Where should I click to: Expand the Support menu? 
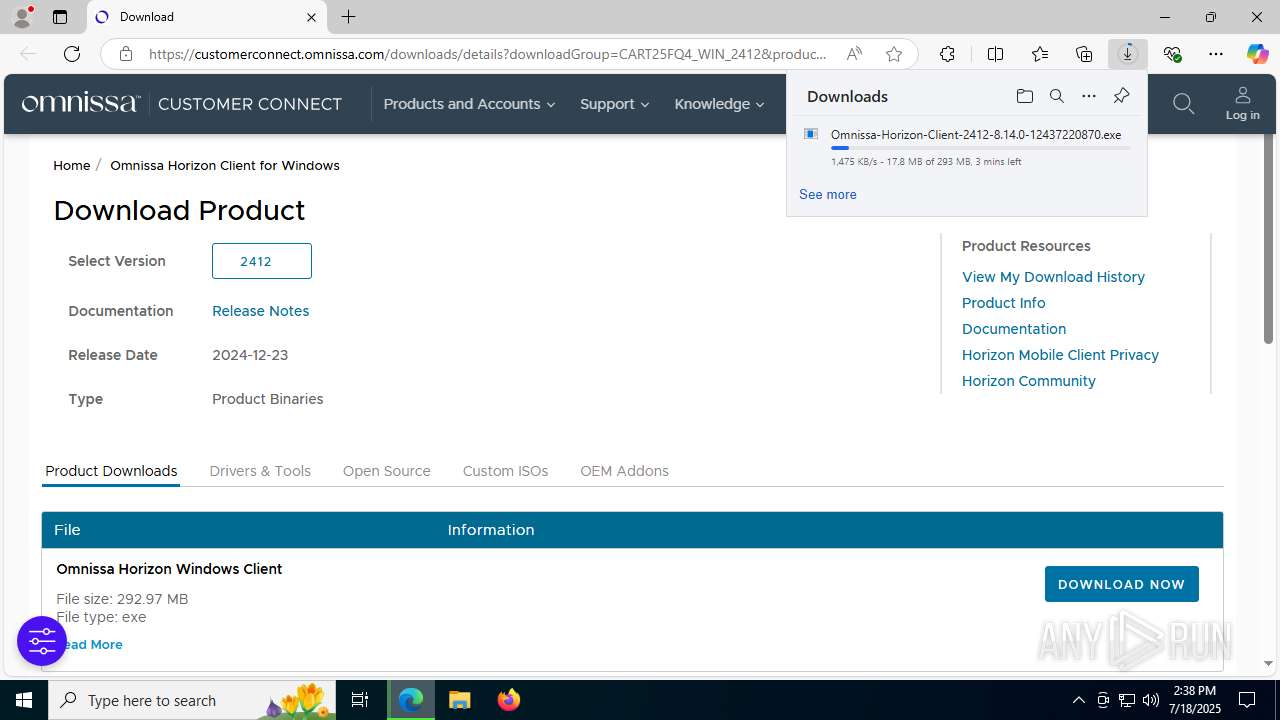pyautogui.click(x=614, y=104)
